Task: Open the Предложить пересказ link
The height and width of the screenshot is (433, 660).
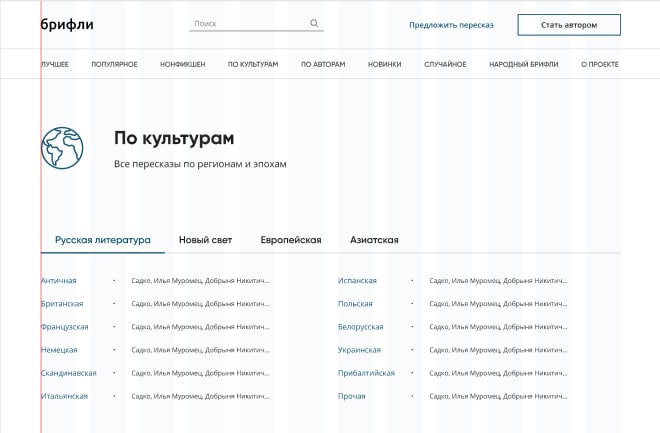Action: coord(451,24)
